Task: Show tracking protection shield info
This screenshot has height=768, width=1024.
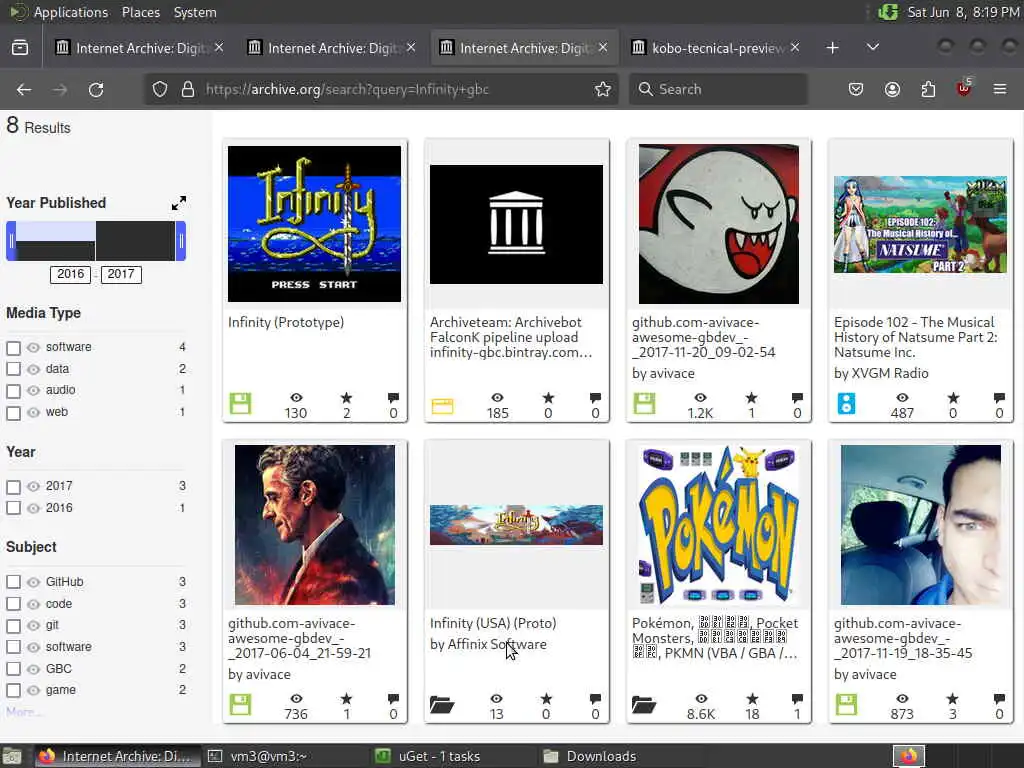Action: tap(160, 89)
